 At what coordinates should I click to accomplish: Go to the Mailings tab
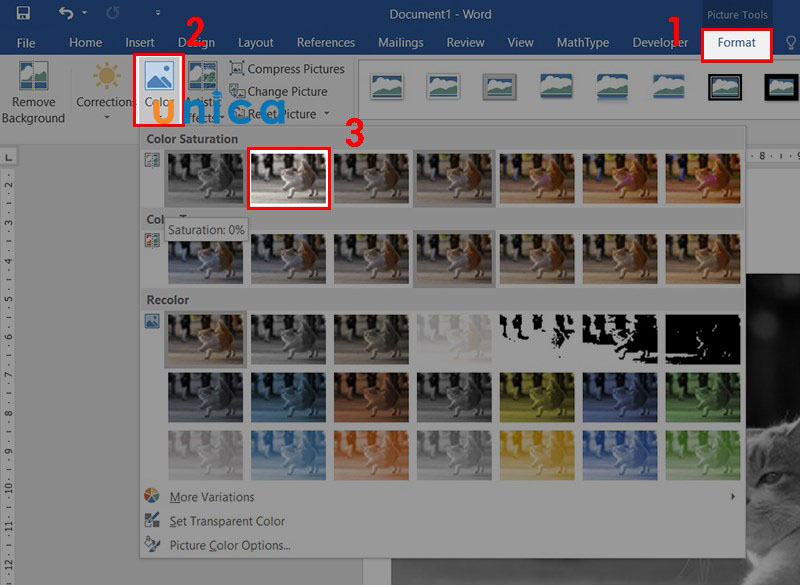[x=401, y=42]
